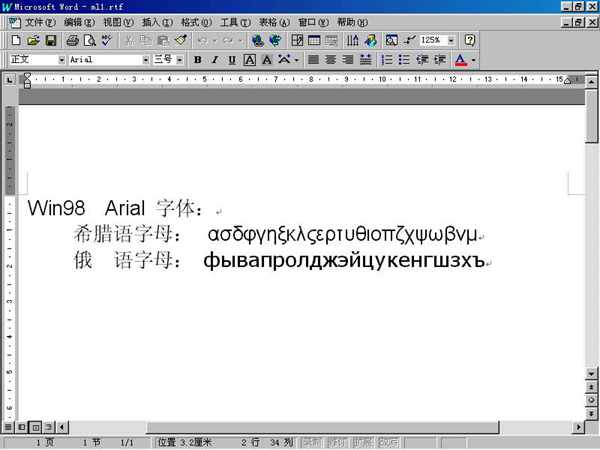Screen dimensions: 600x450
Task: Print the document with printer icon
Action: click(x=72, y=40)
